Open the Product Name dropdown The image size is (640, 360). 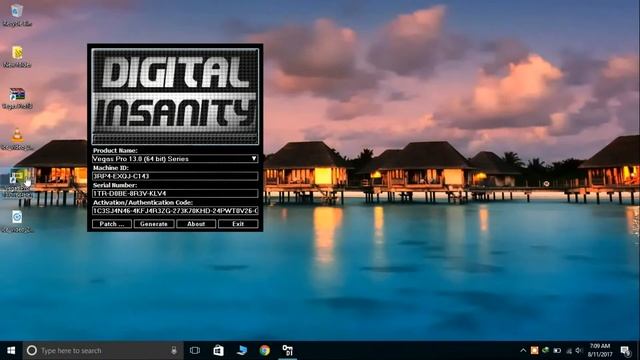point(175,158)
